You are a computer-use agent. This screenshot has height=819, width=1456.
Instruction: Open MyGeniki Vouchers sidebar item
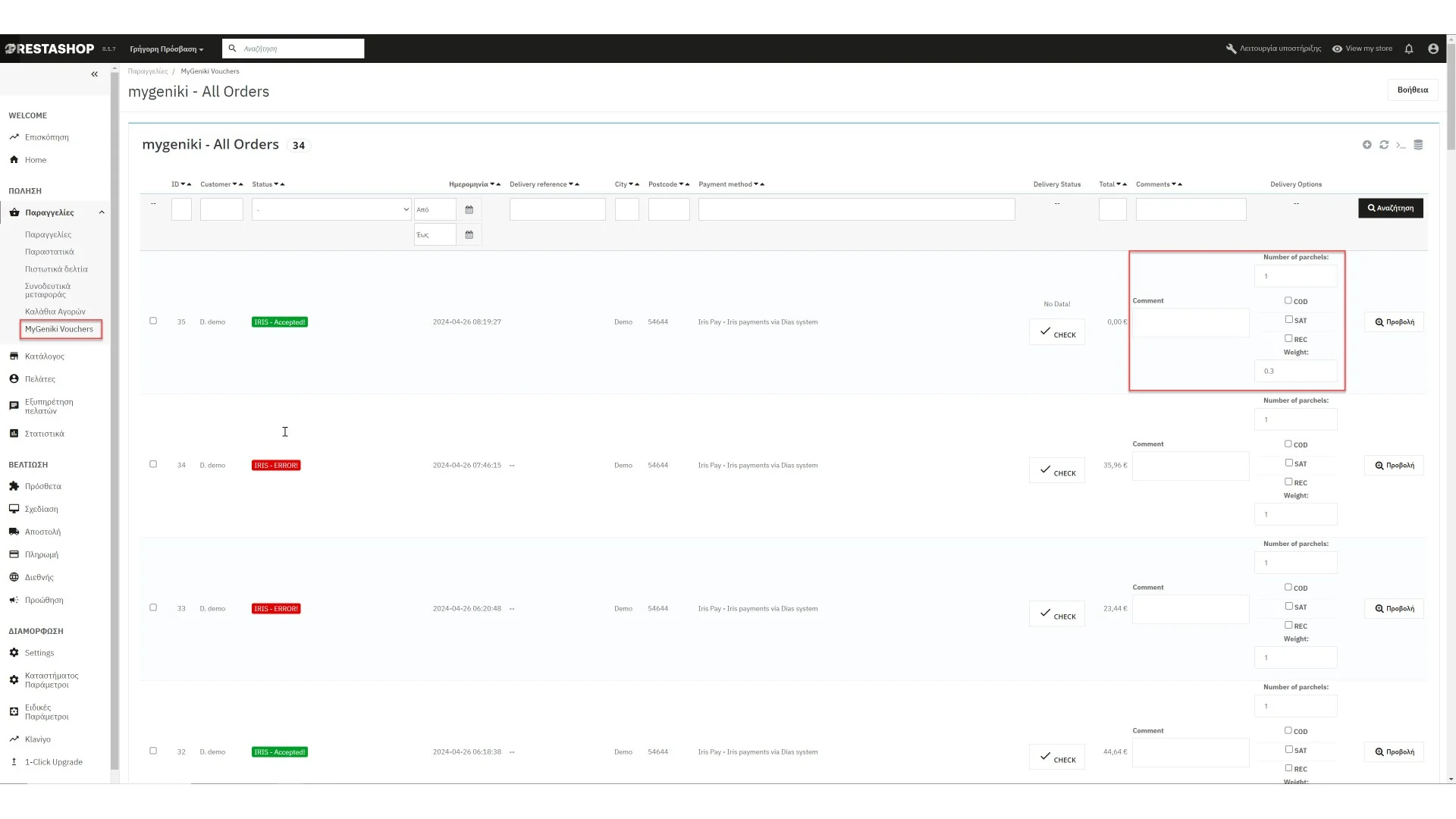point(59,329)
